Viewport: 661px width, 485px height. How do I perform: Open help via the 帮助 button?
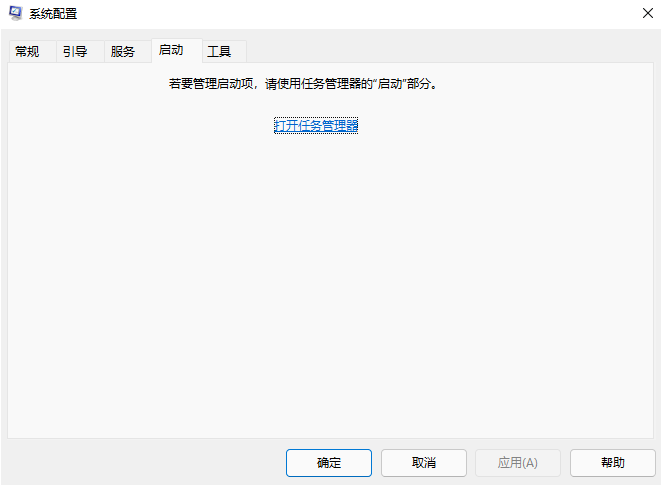613,463
